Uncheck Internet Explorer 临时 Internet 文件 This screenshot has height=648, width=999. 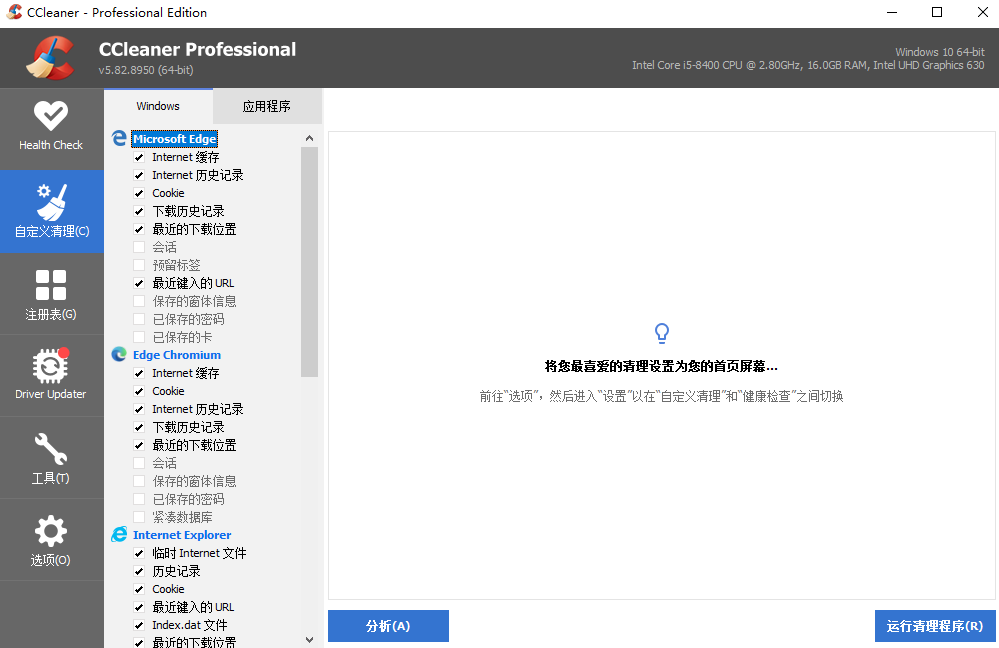pyautogui.click(x=139, y=553)
